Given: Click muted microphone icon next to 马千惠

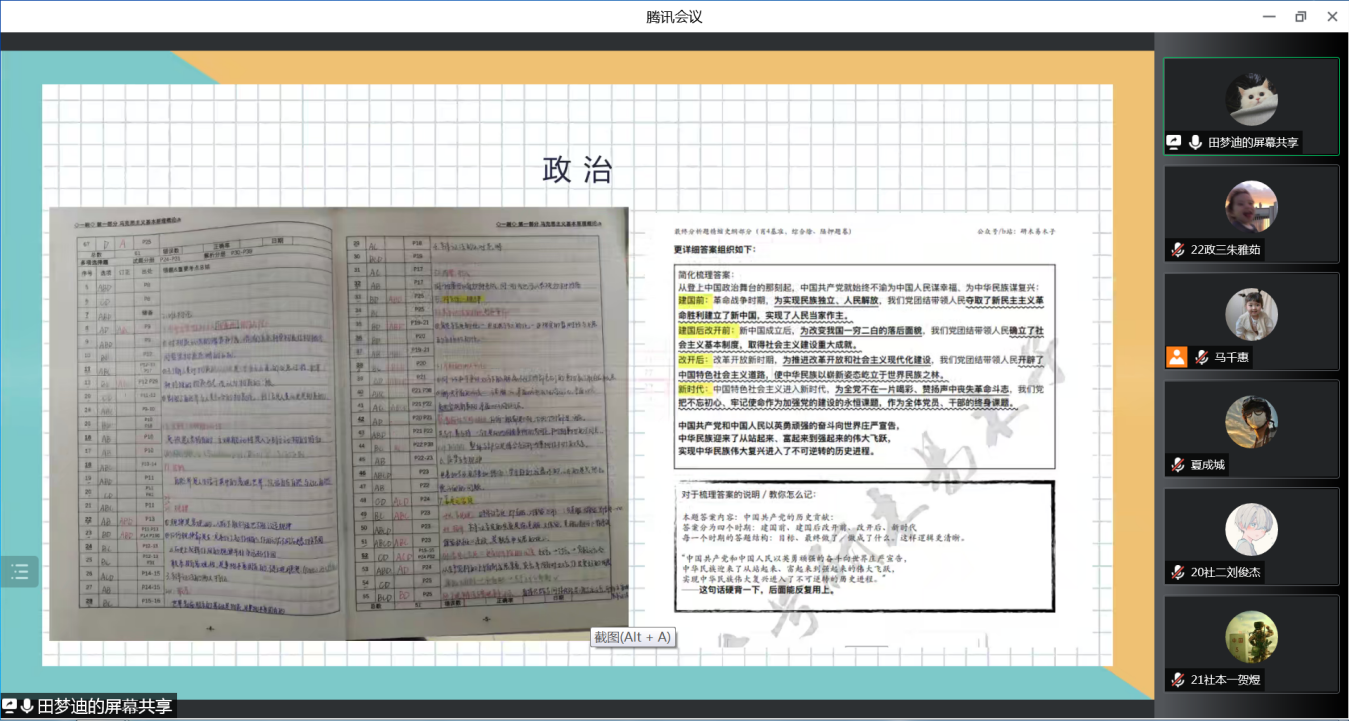Looking at the screenshot, I should point(1198,357).
